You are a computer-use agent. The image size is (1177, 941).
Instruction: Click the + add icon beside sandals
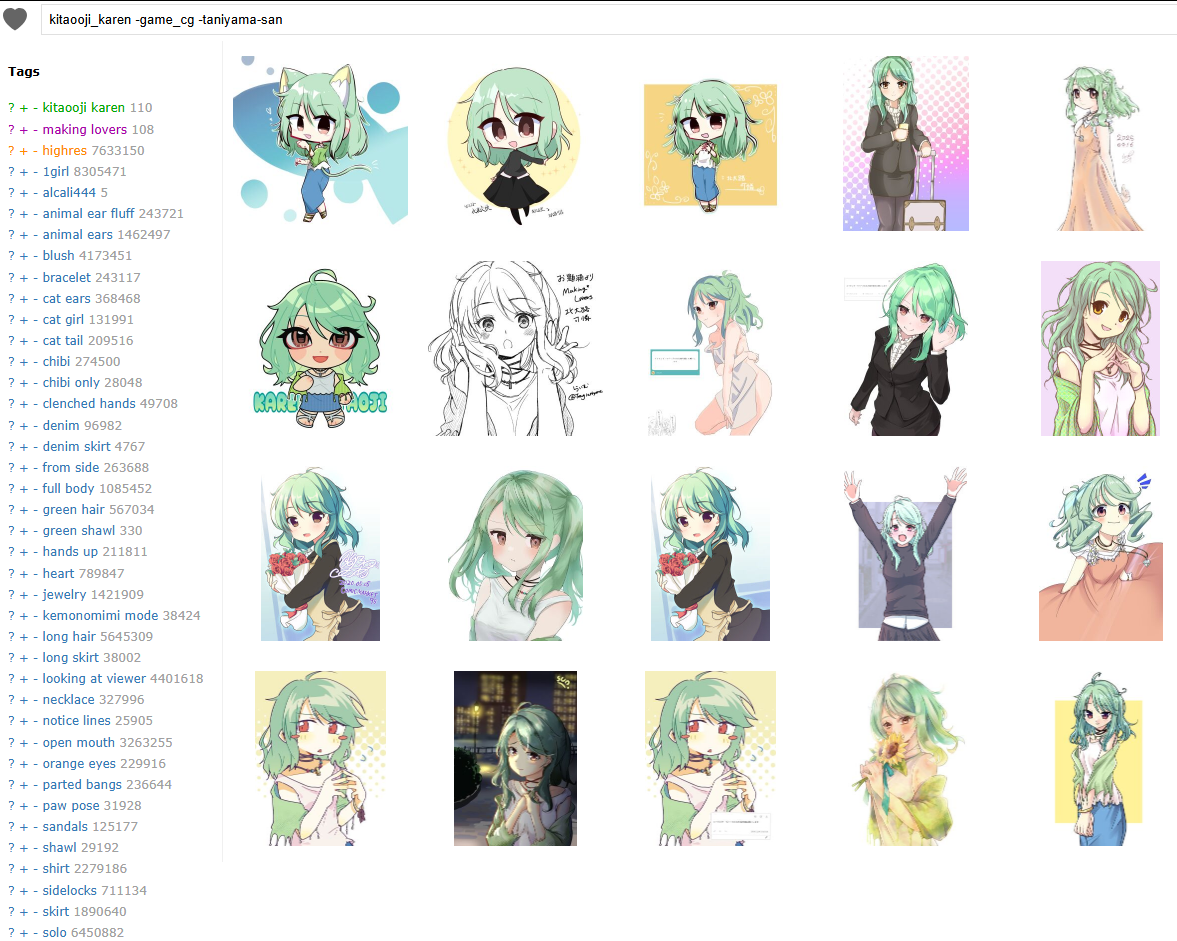[x=23, y=826]
